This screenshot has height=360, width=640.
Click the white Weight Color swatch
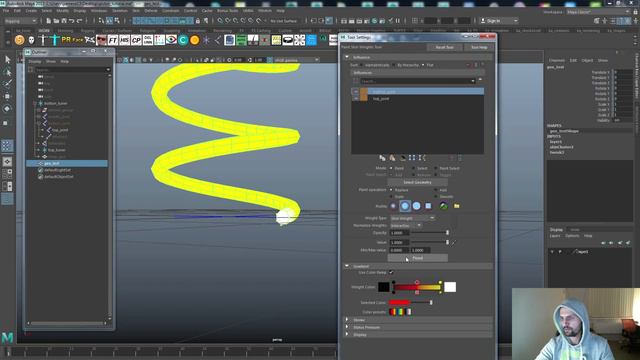[x=450, y=287]
